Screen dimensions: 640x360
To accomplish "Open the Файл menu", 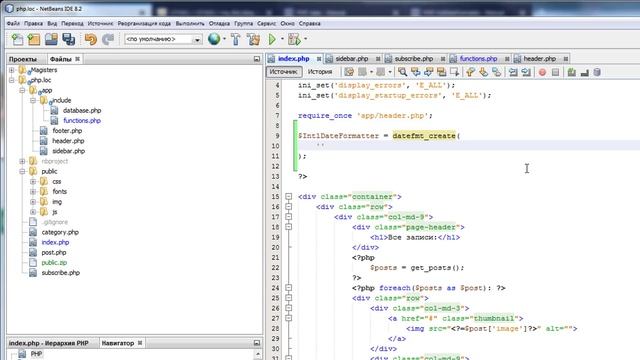I will (x=13, y=24).
